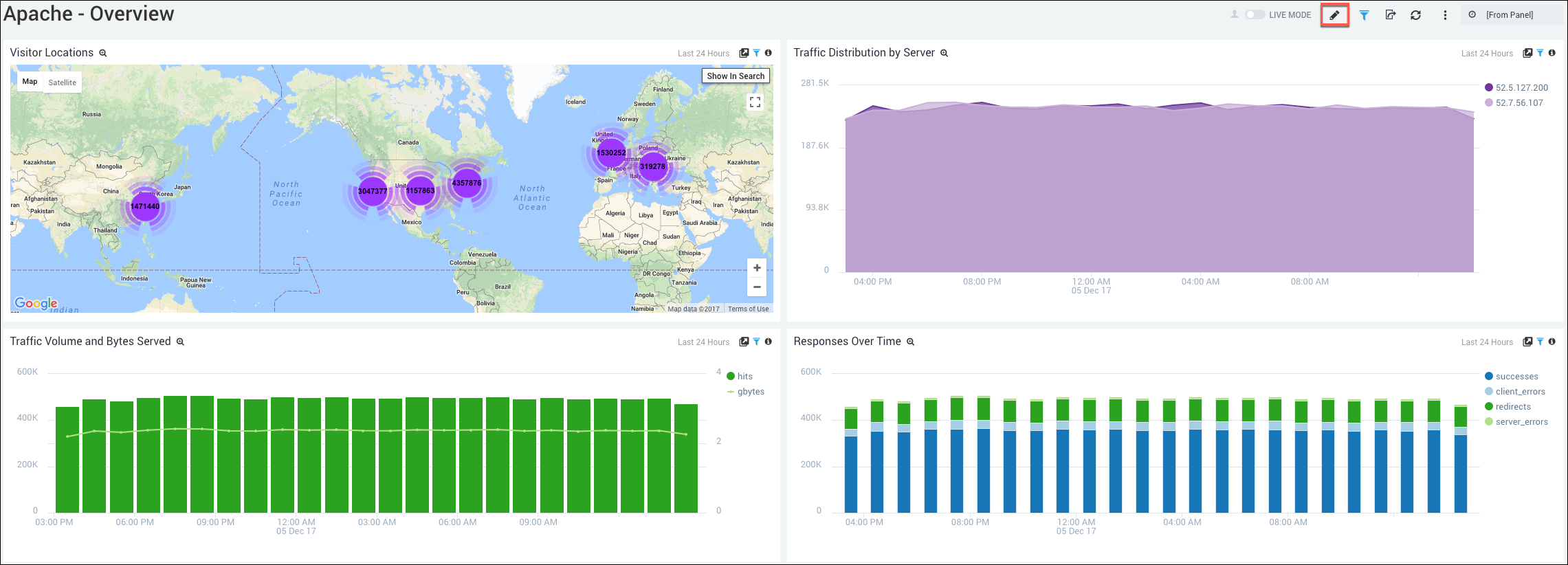This screenshot has height=565, width=1568.
Task: Open magnifier icon next to Traffic Volume title
Action: click(x=180, y=342)
